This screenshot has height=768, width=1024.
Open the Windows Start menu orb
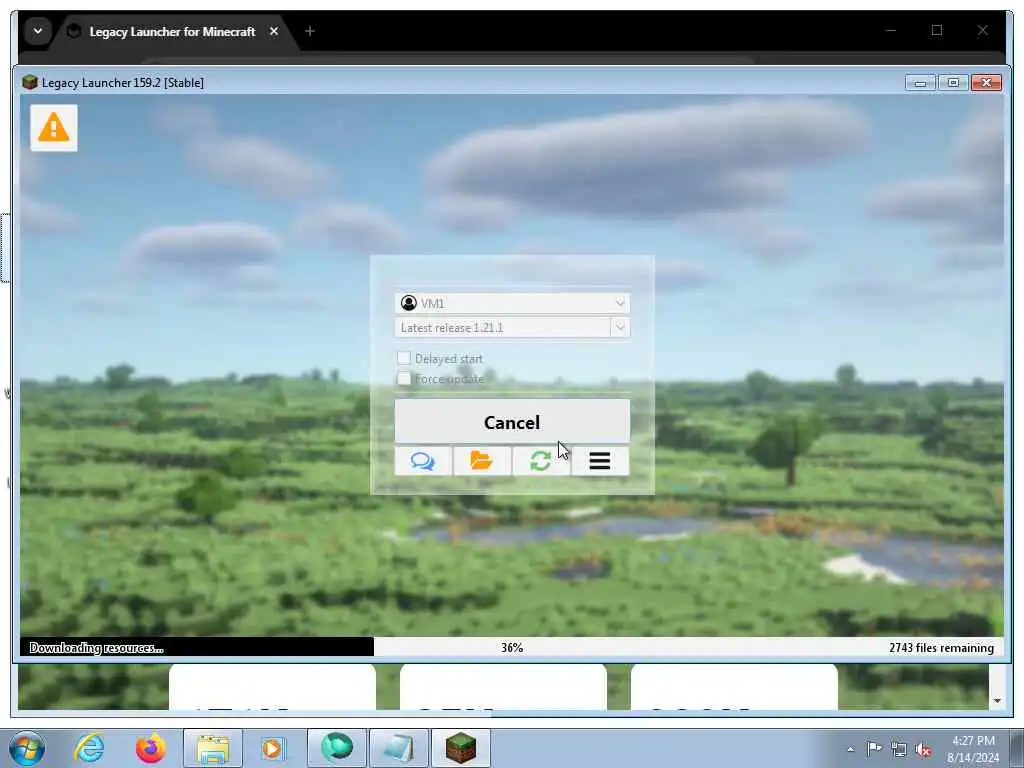pos(27,748)
